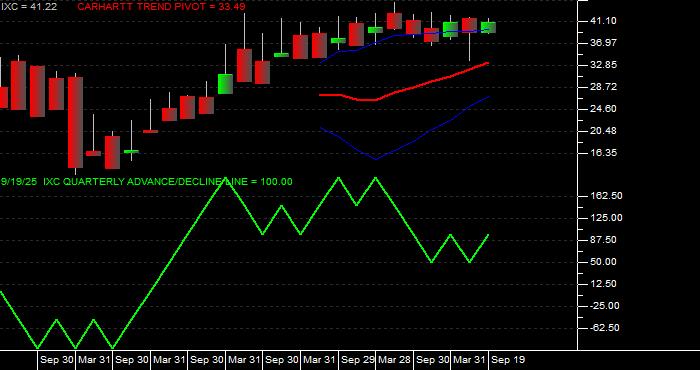Click the Sep 19 date label
The width and height of the screenshot is (700, 370).
point(508,360)
